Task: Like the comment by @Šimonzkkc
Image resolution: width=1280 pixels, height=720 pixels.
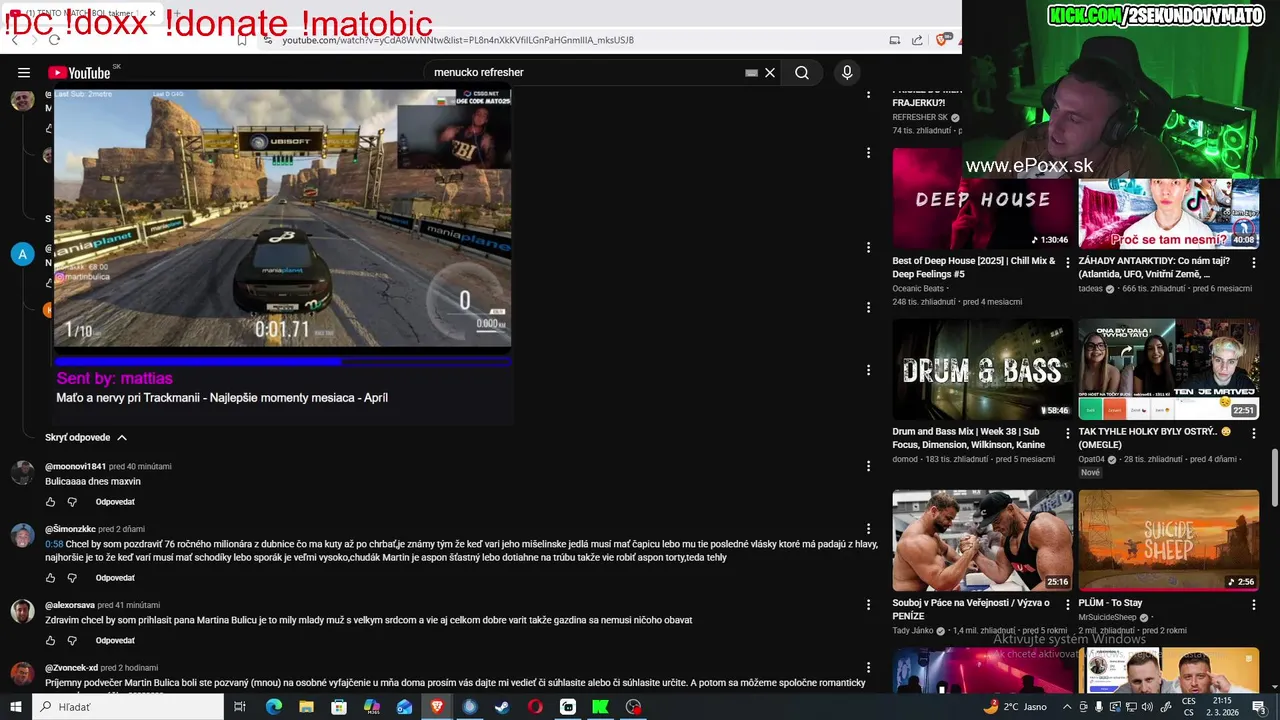Action: 51,578
